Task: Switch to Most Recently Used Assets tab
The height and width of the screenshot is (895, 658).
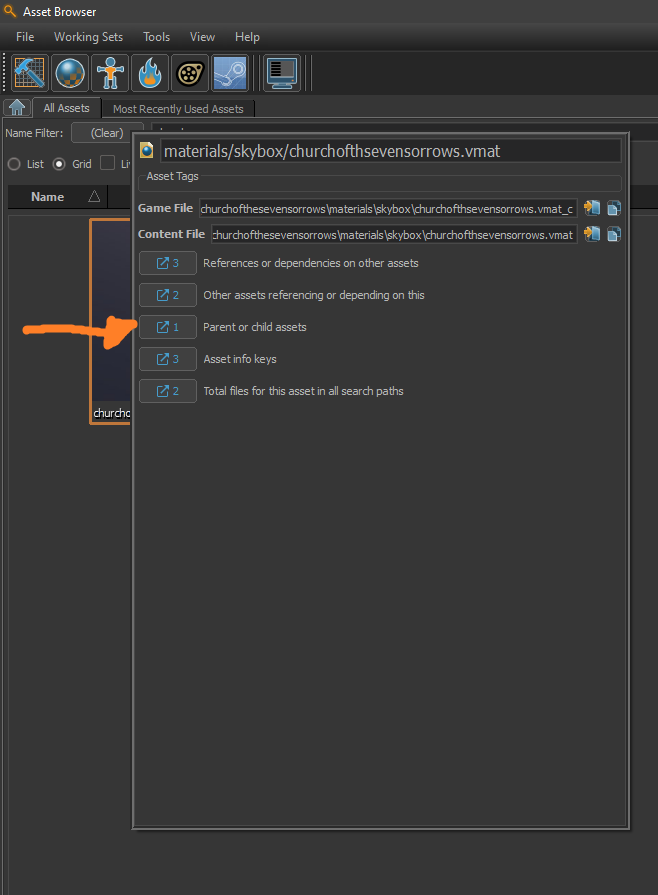Action: point(178,108)
